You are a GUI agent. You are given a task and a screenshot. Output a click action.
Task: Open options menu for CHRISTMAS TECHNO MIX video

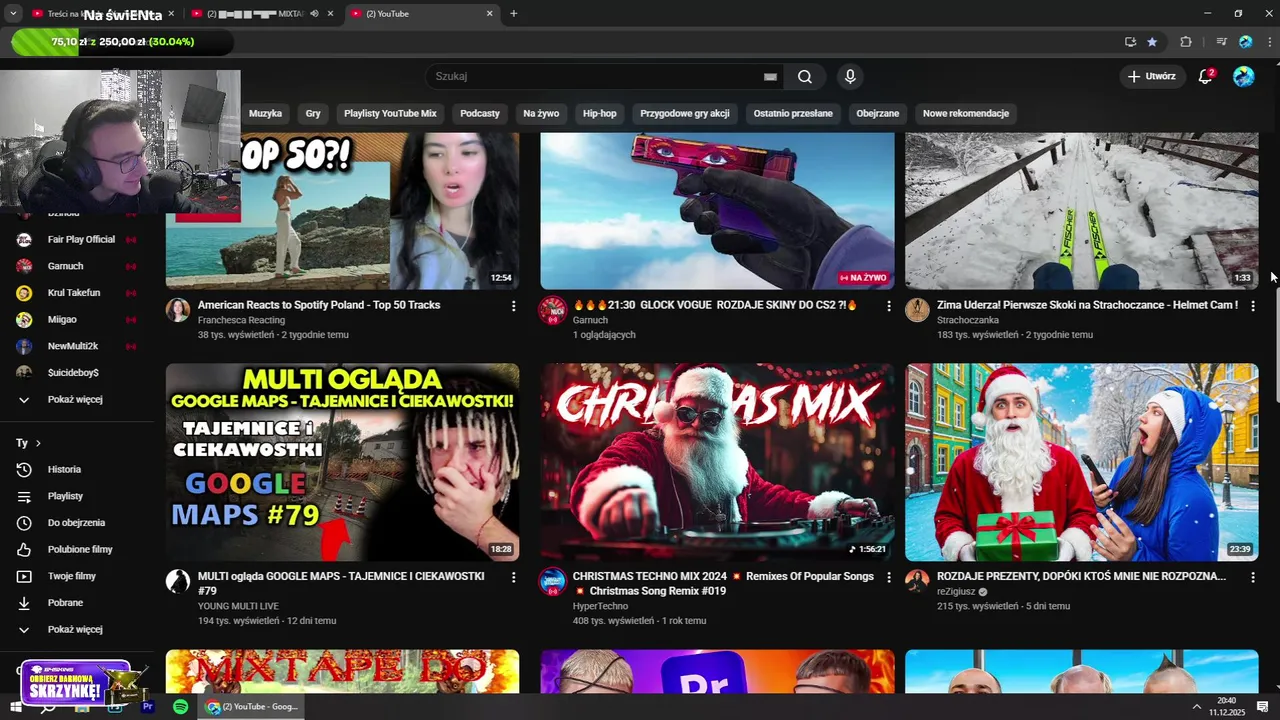pyautogui.click(x=889, y=577)
